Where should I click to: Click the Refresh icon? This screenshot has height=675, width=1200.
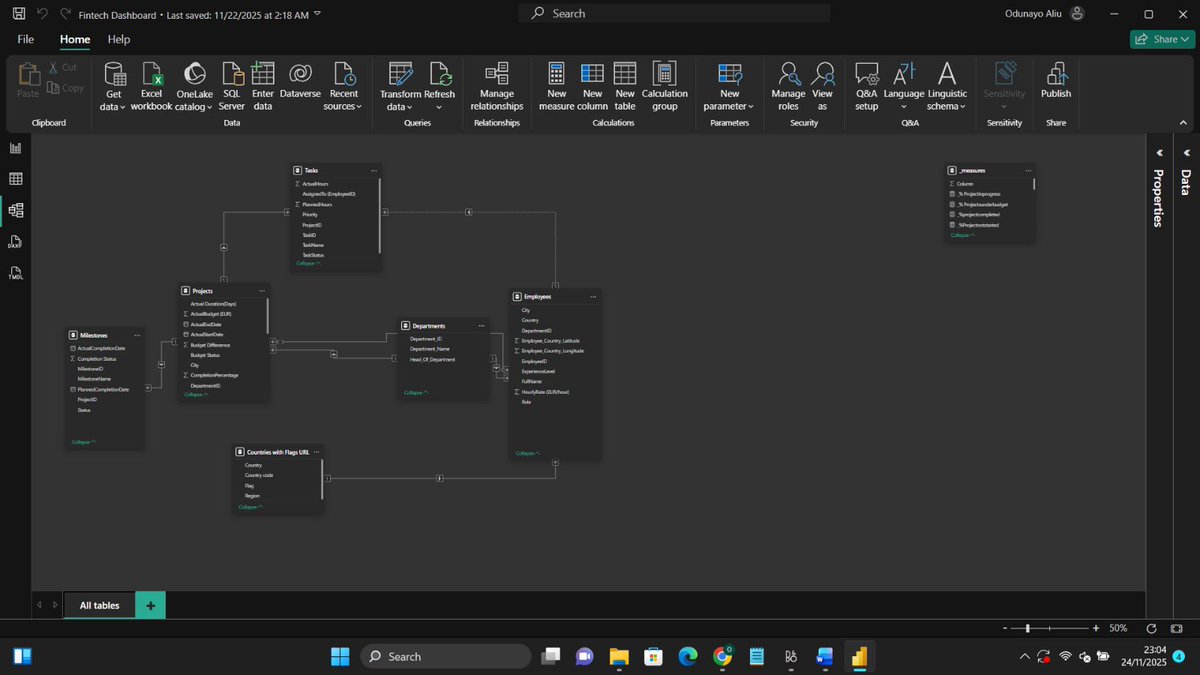tap(438, 80)
